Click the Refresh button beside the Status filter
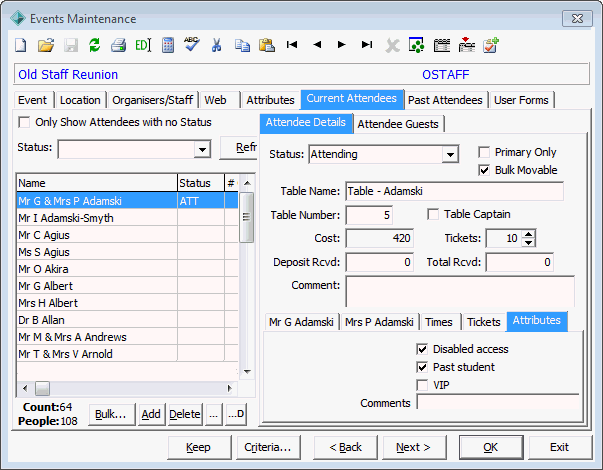This screenshot has width=603, height=470. 238,147
